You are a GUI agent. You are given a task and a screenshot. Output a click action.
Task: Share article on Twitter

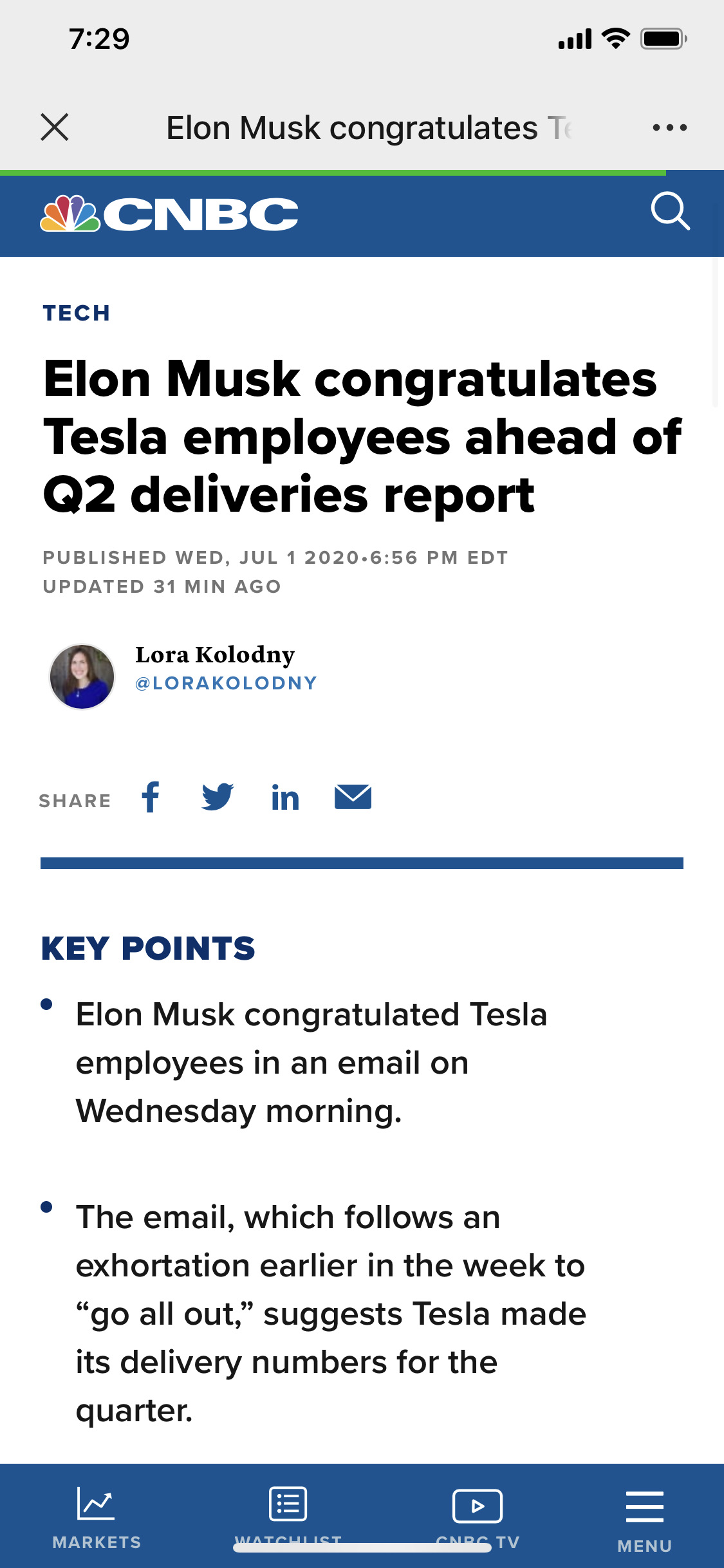tap(218, 797)
